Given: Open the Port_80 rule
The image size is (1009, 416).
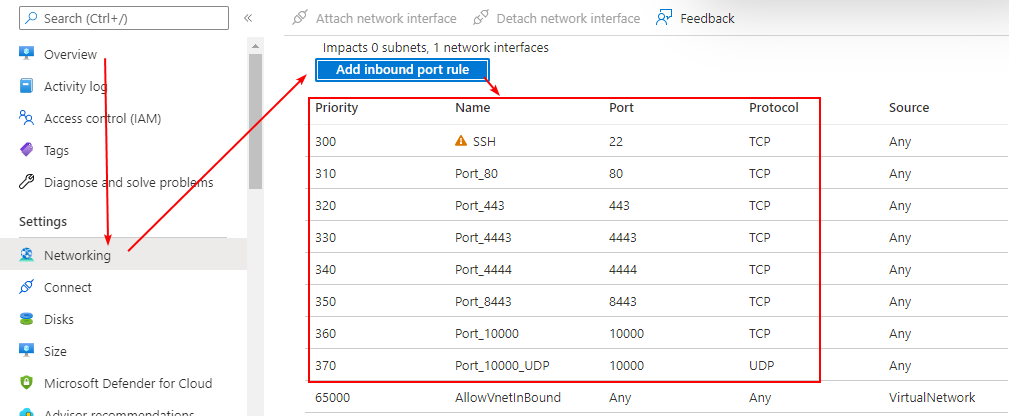Looking at the screenshot, I should tap(476, 174).
